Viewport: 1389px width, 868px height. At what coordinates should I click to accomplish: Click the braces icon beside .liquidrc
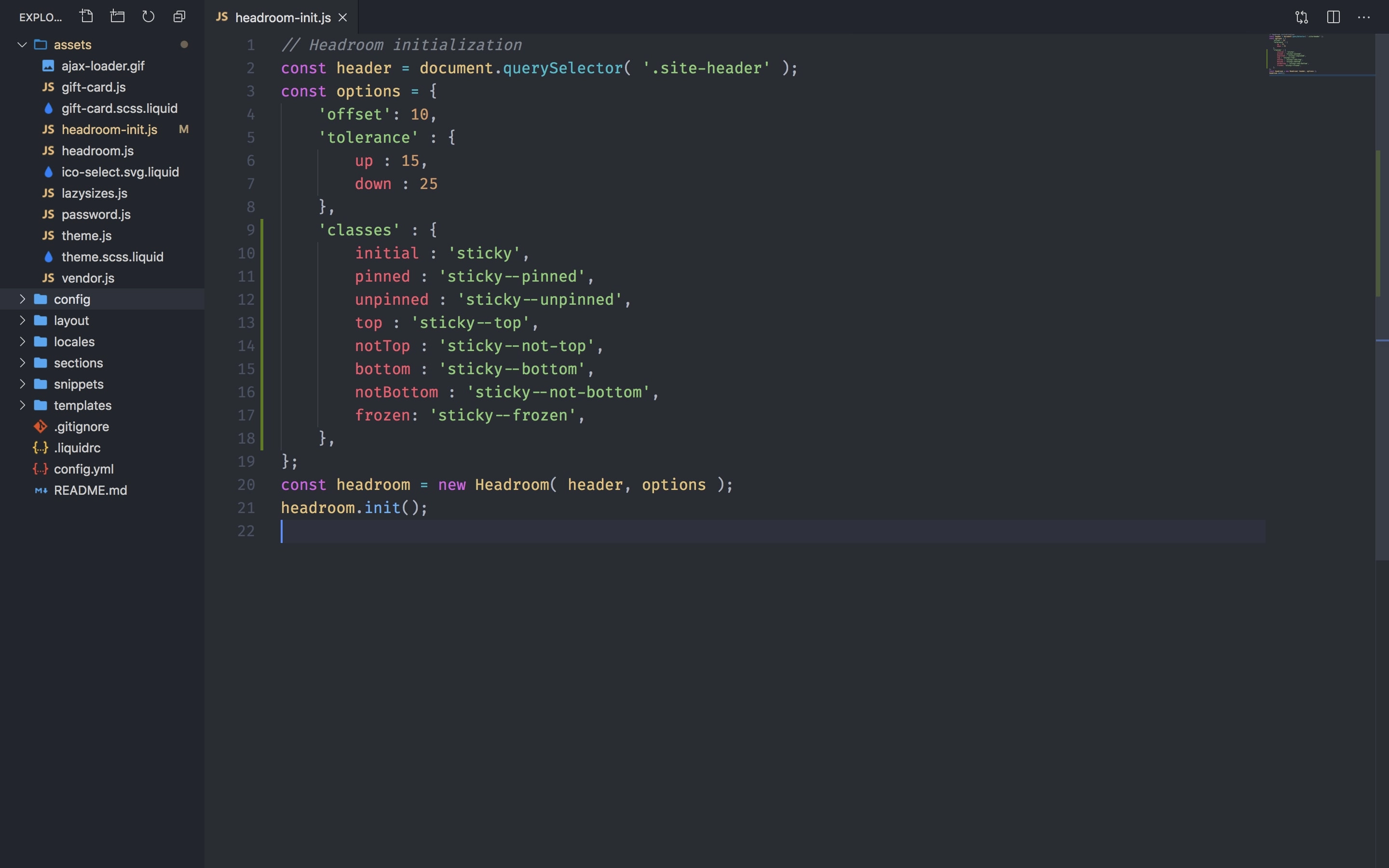[40, 448]
